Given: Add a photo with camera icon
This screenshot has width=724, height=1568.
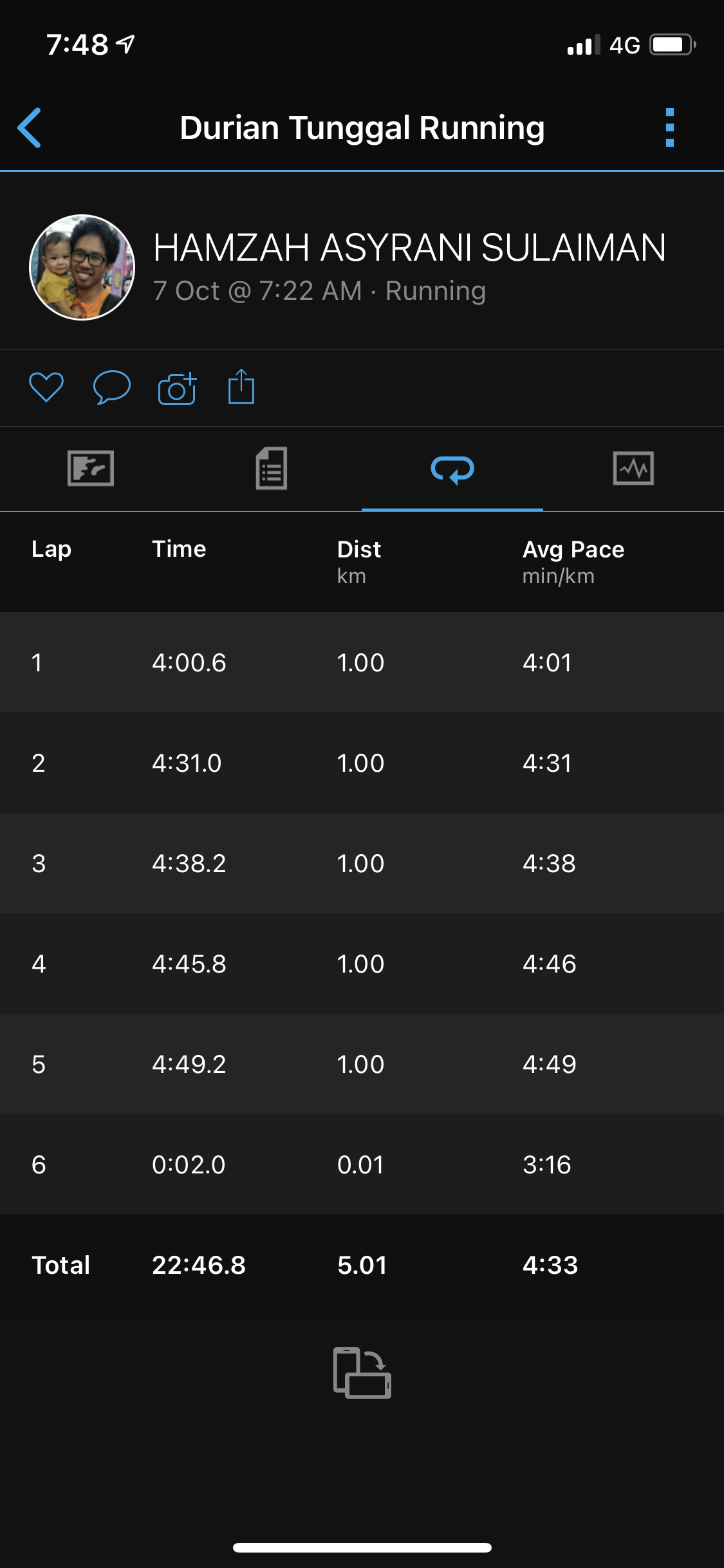Looking at the screenshot, I should (x=177, y=388).
